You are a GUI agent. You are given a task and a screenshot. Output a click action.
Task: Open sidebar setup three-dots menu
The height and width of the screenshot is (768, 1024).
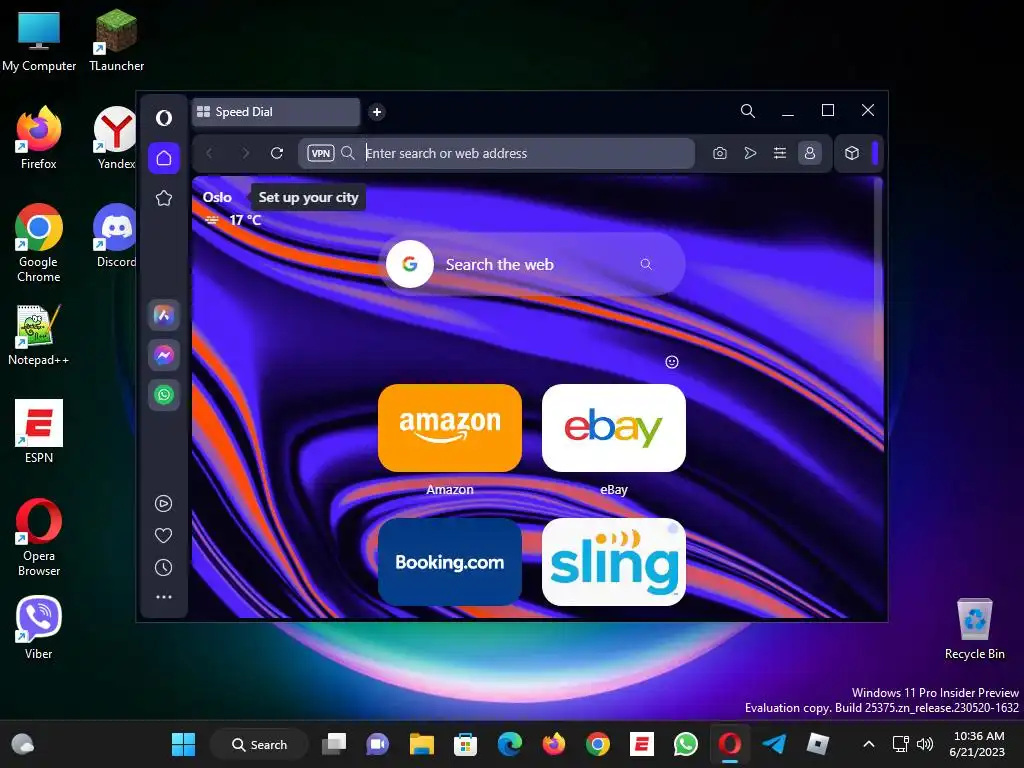(x=163, y=597)
